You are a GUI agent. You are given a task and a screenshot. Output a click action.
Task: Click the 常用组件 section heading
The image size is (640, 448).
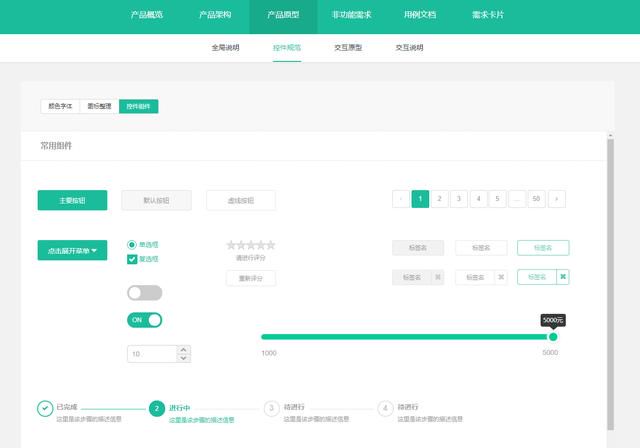tap(56, 146)
